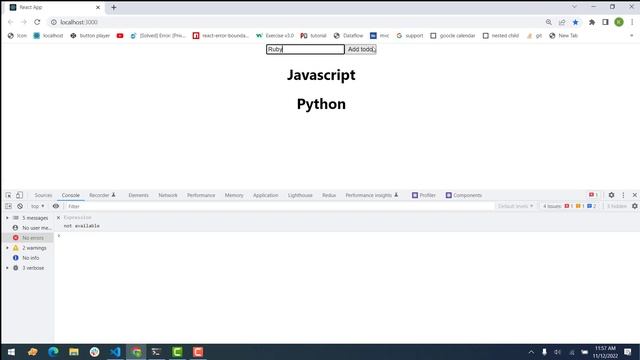Click the console Filter field
Image resolution: width=640 pixels, height=360 pixels.
[279, 207]
